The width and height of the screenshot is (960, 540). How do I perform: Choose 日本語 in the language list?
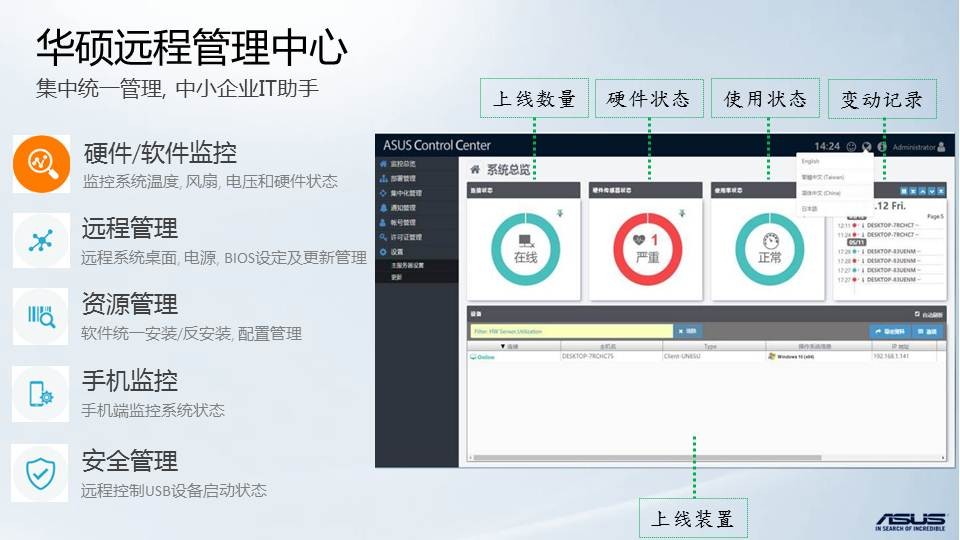pos(809,209)
